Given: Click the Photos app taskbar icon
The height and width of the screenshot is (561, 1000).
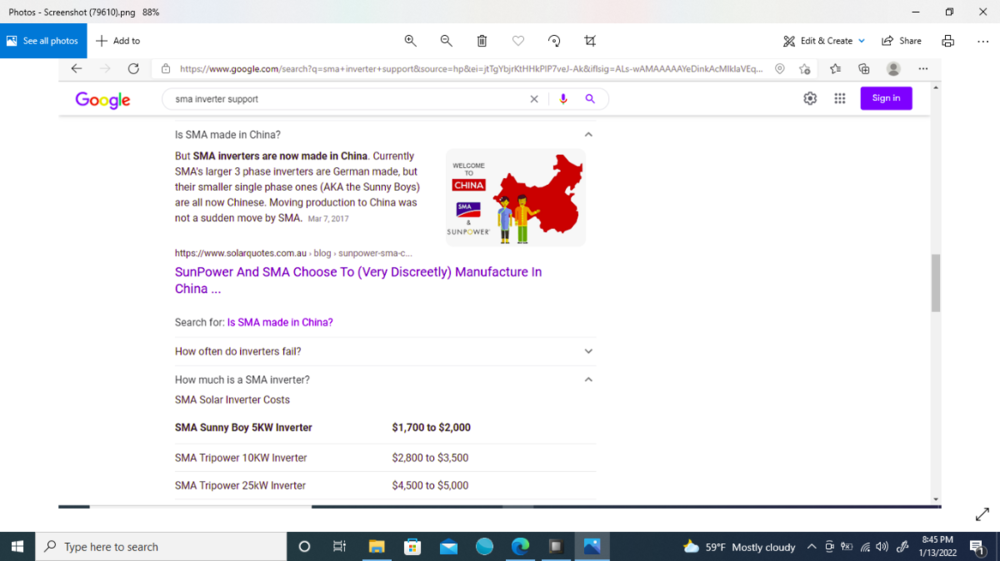Looking at the screenshot, I should [592, 546].
